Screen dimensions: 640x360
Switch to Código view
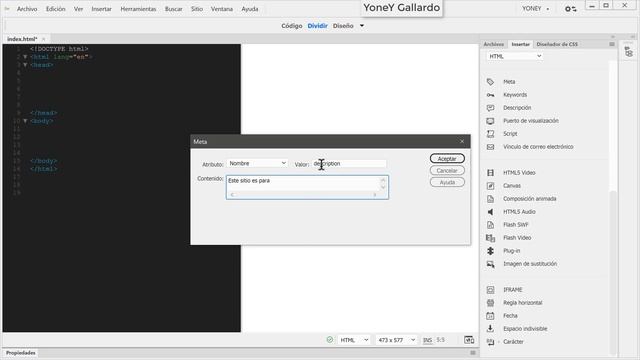tap(291, 26)
